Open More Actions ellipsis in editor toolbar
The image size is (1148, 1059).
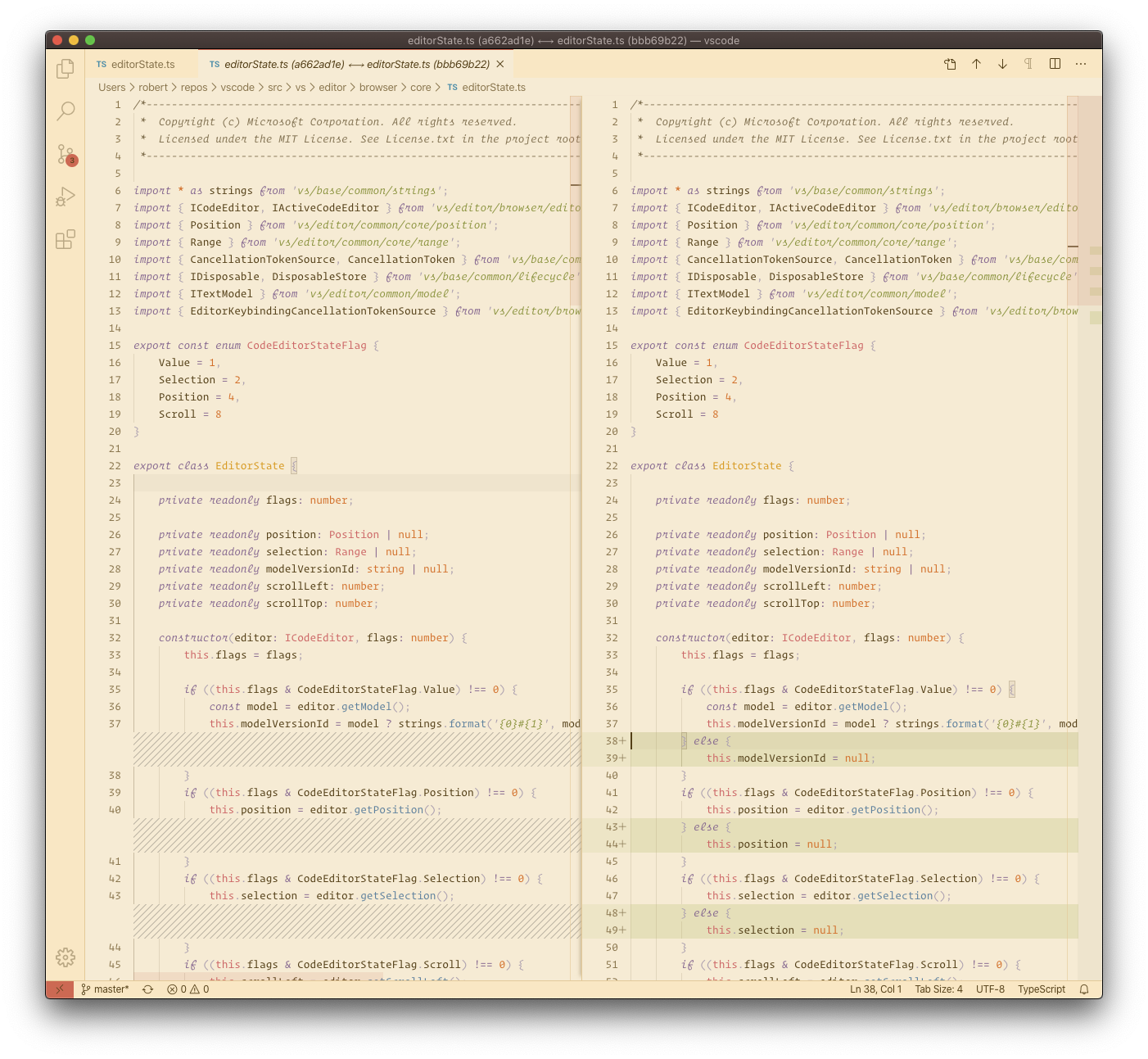pos(1081,64)
